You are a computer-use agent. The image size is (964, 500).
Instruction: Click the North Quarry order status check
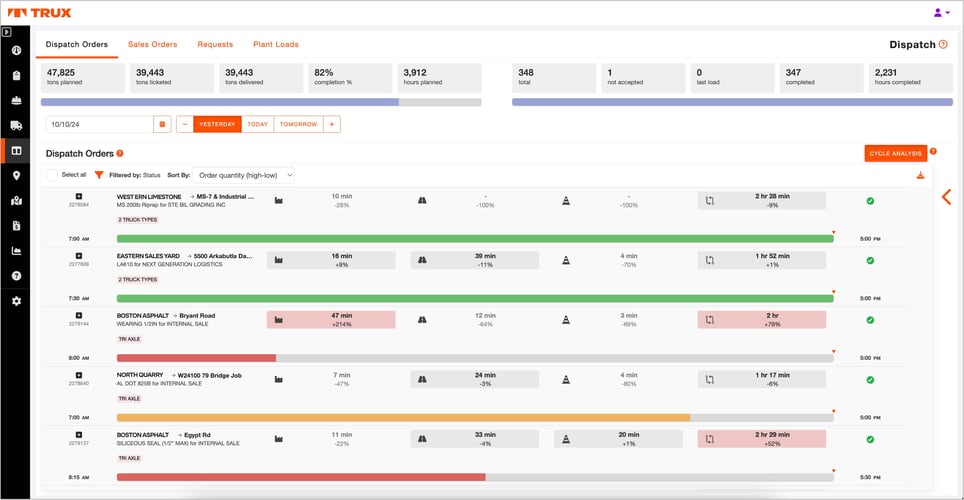pos(870,380)
